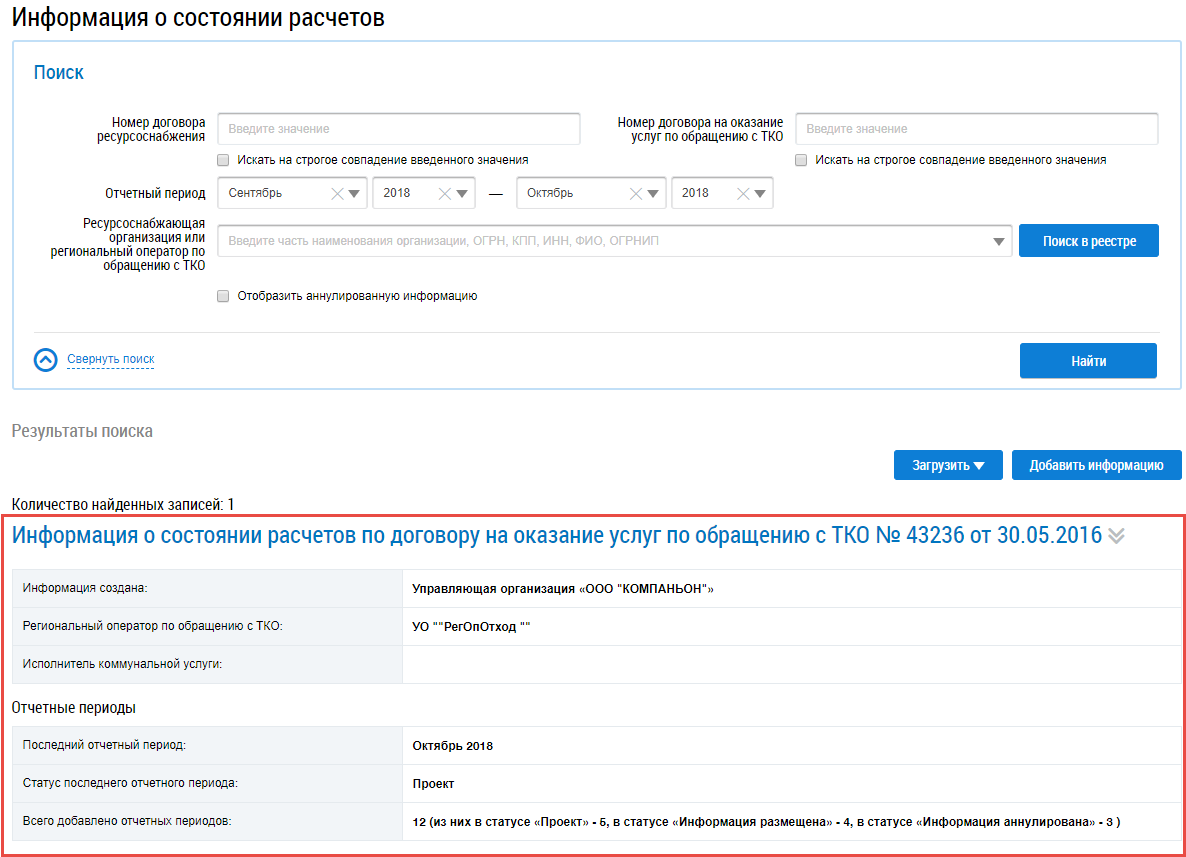The image size is (1186, 857).
Task: Focus the 'Номер договора ресурсоснабжения' input field
Action: 399,129
